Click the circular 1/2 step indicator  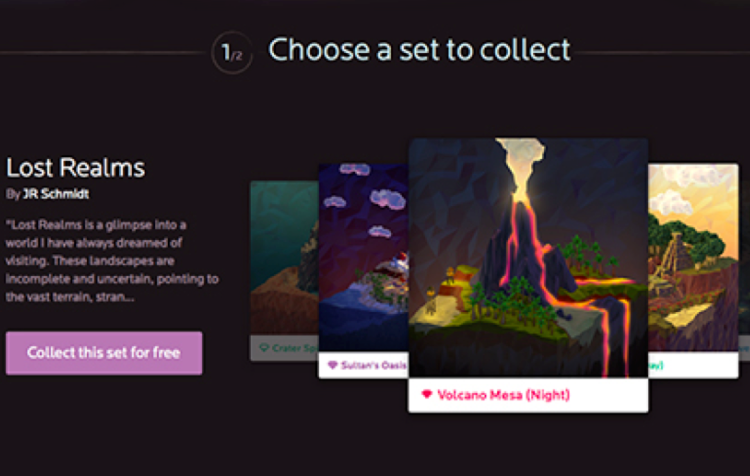pos(232,53)
